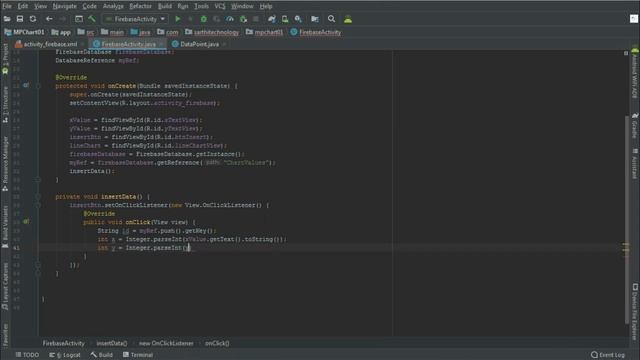Click the mpchart01 package breadcrumb
Image resolution: width=640 pixels, height=360 pixels.
tap(264, 32)
